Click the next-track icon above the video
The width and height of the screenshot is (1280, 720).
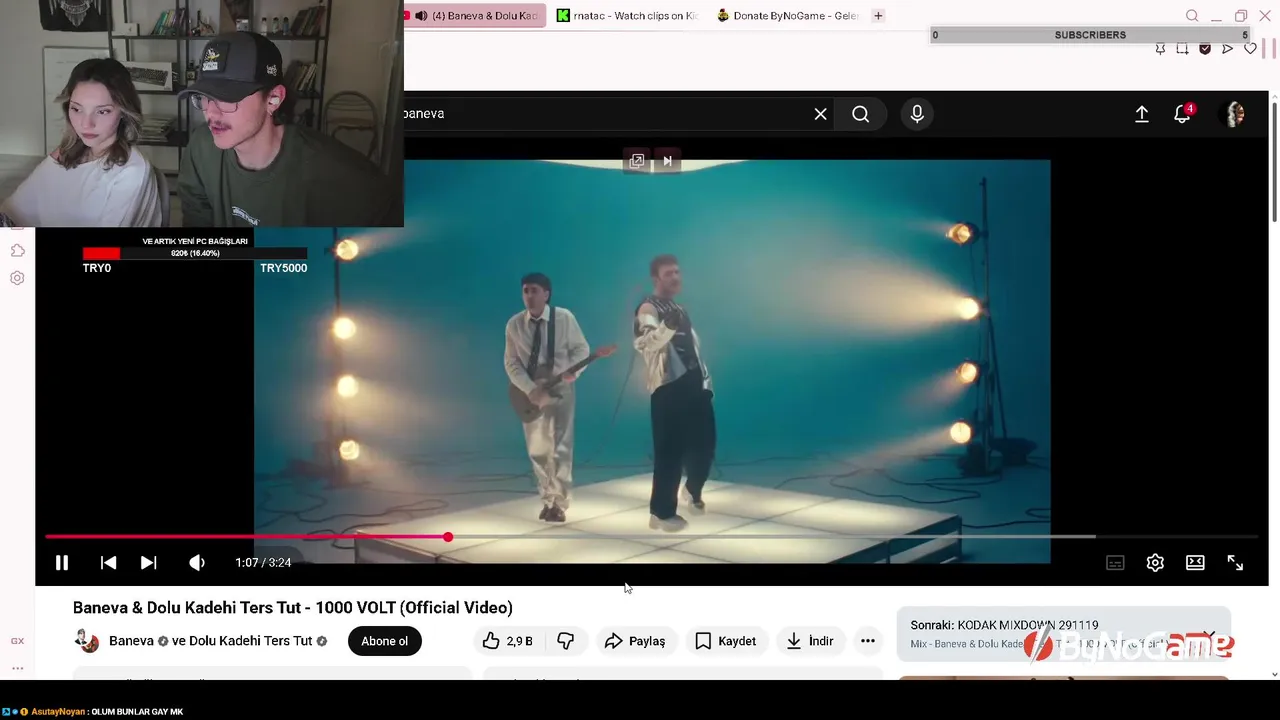[x=667, y=161]
